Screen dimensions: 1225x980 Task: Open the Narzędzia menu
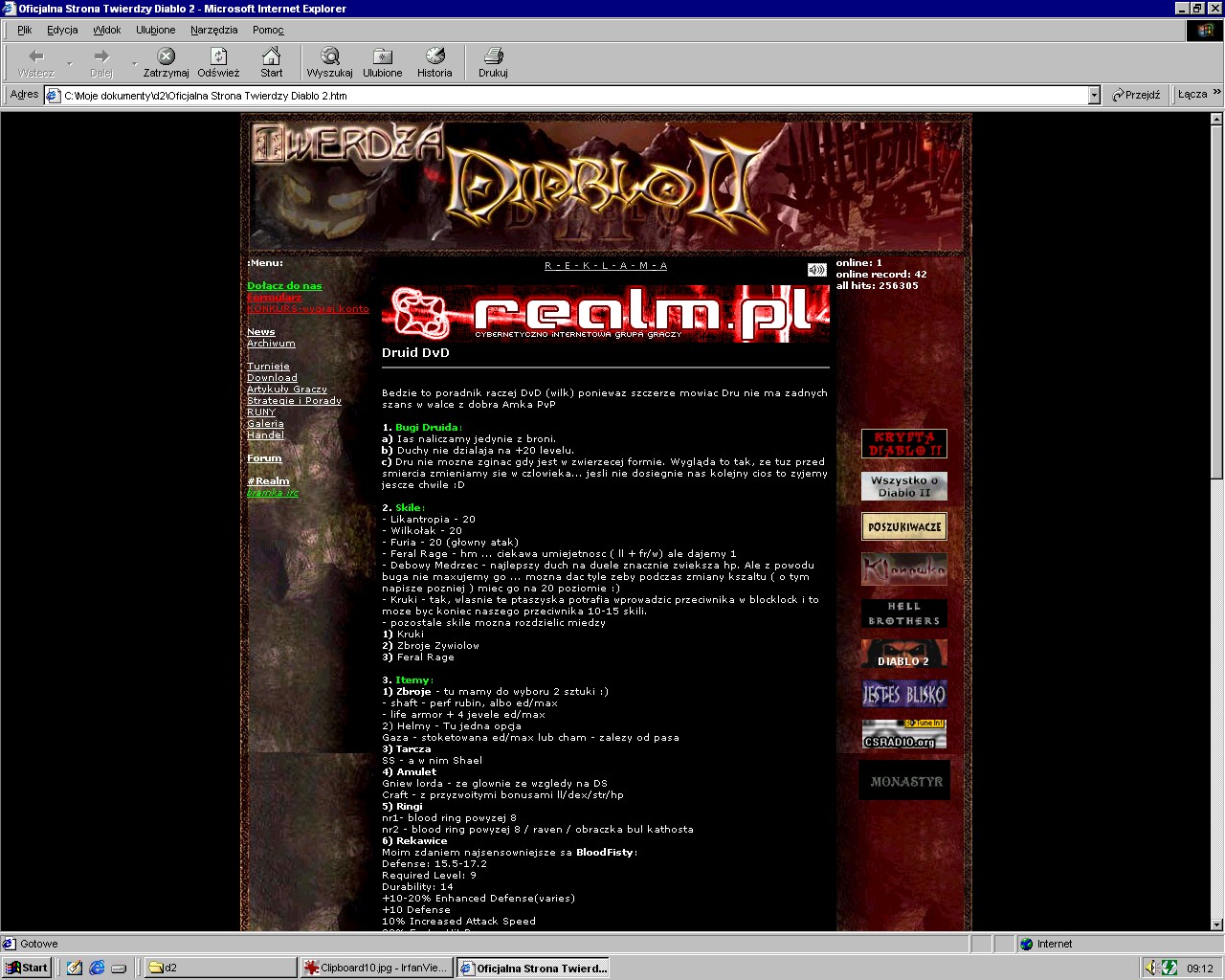tap(213, 30)
